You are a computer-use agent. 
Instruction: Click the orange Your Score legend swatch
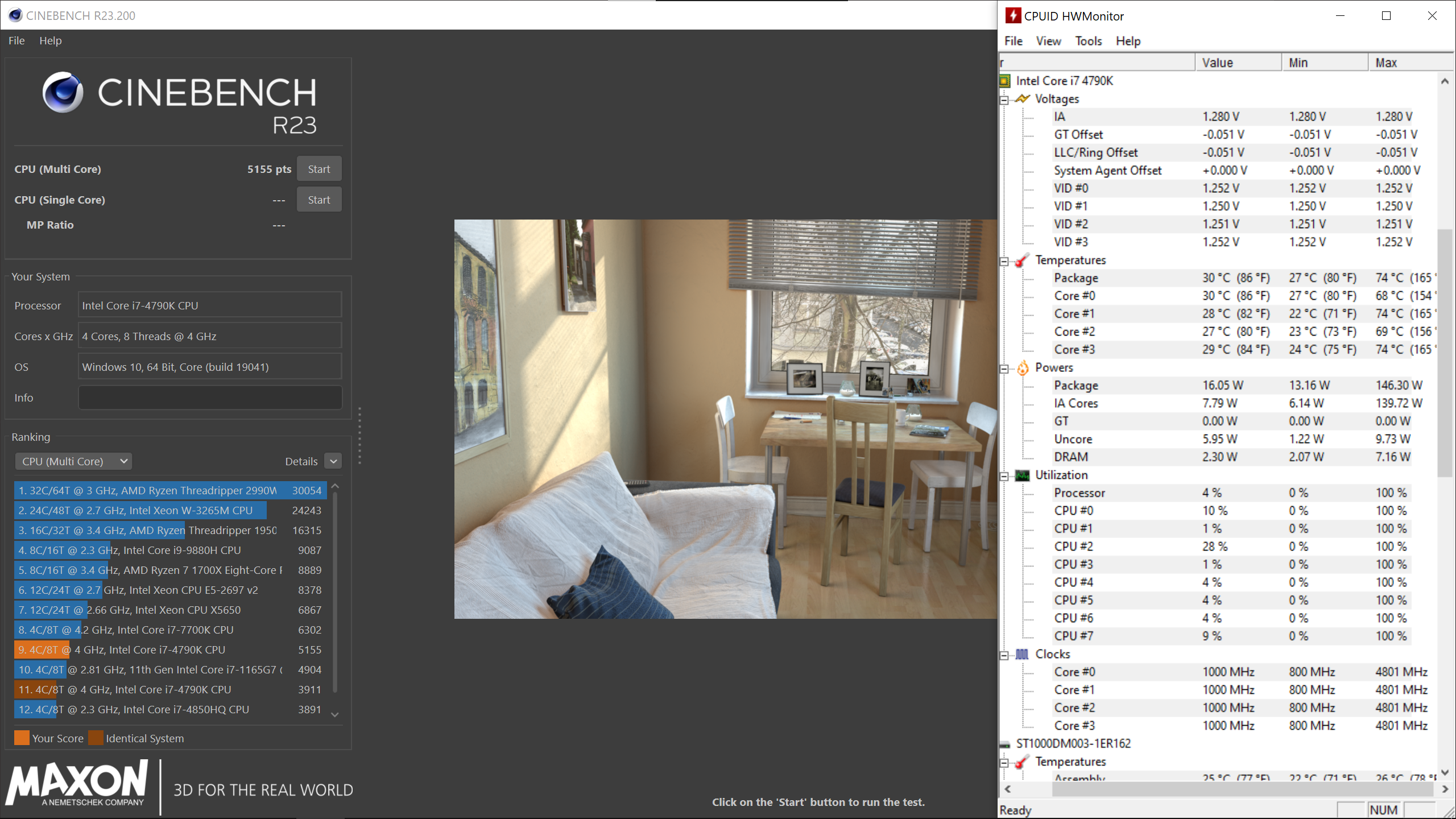[x=22, y=738]
